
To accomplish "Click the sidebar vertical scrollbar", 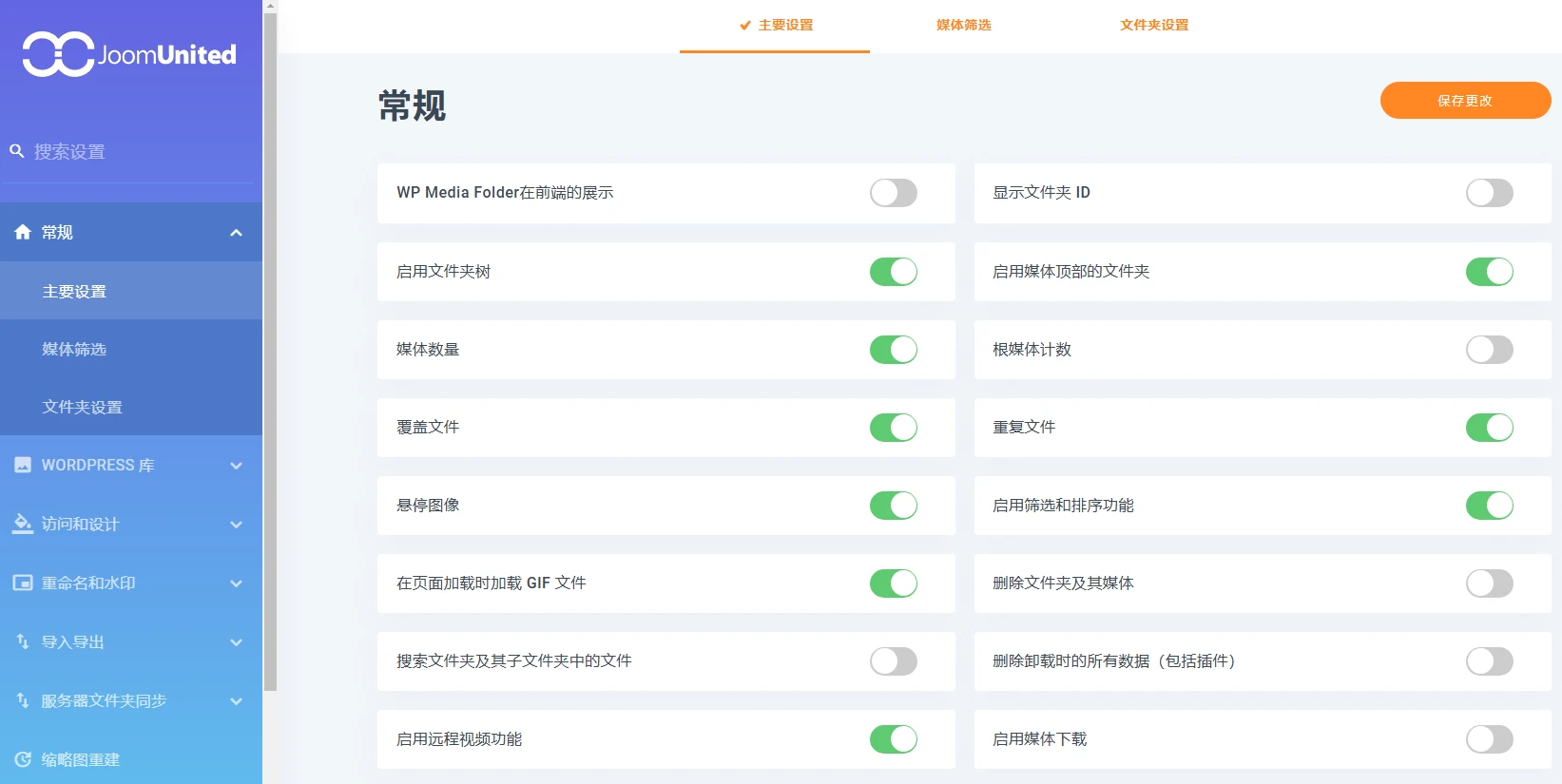I will [x=270, y=352].
